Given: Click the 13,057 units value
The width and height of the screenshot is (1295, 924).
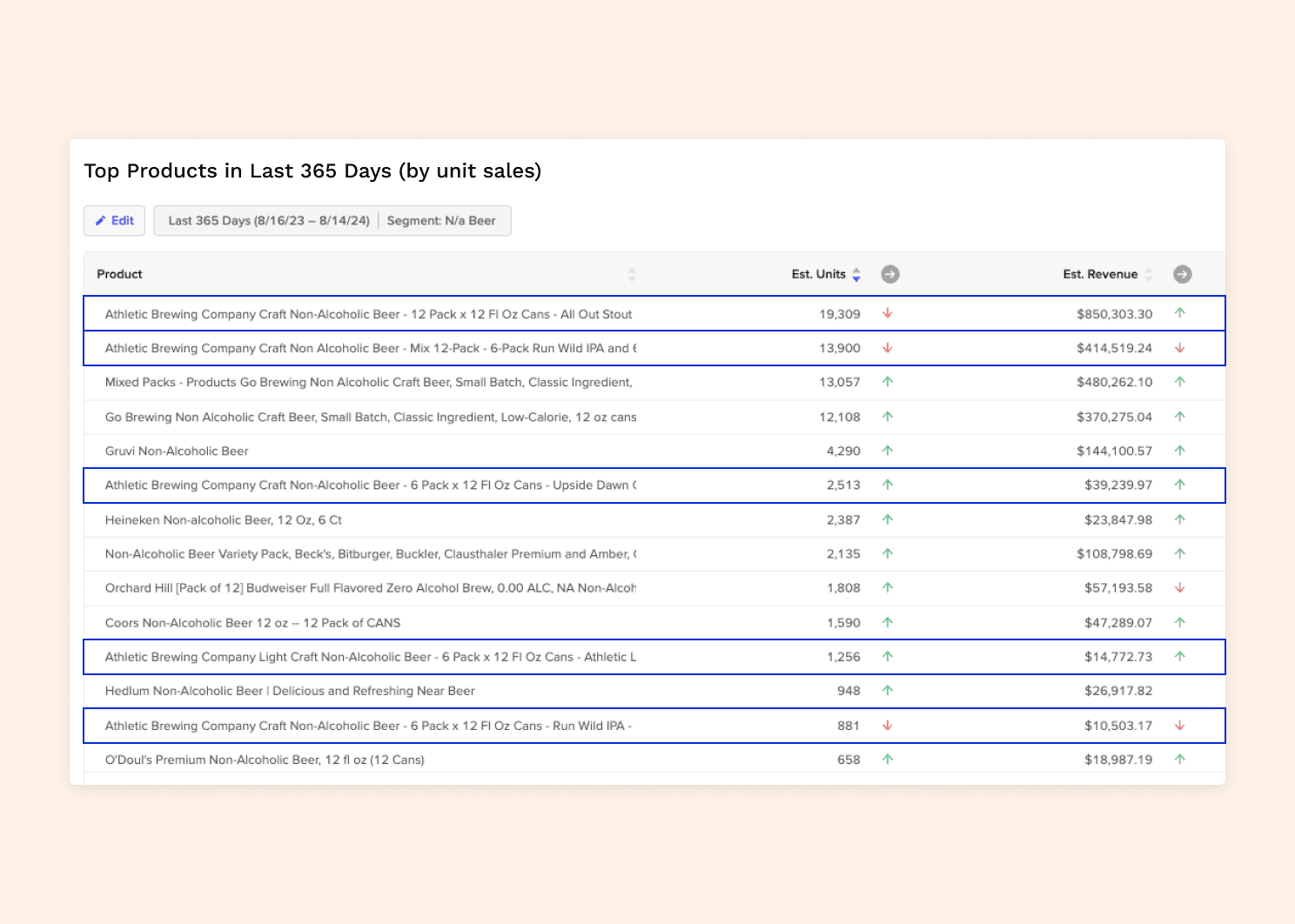Looking at the screenshot, I should point(839,382).
